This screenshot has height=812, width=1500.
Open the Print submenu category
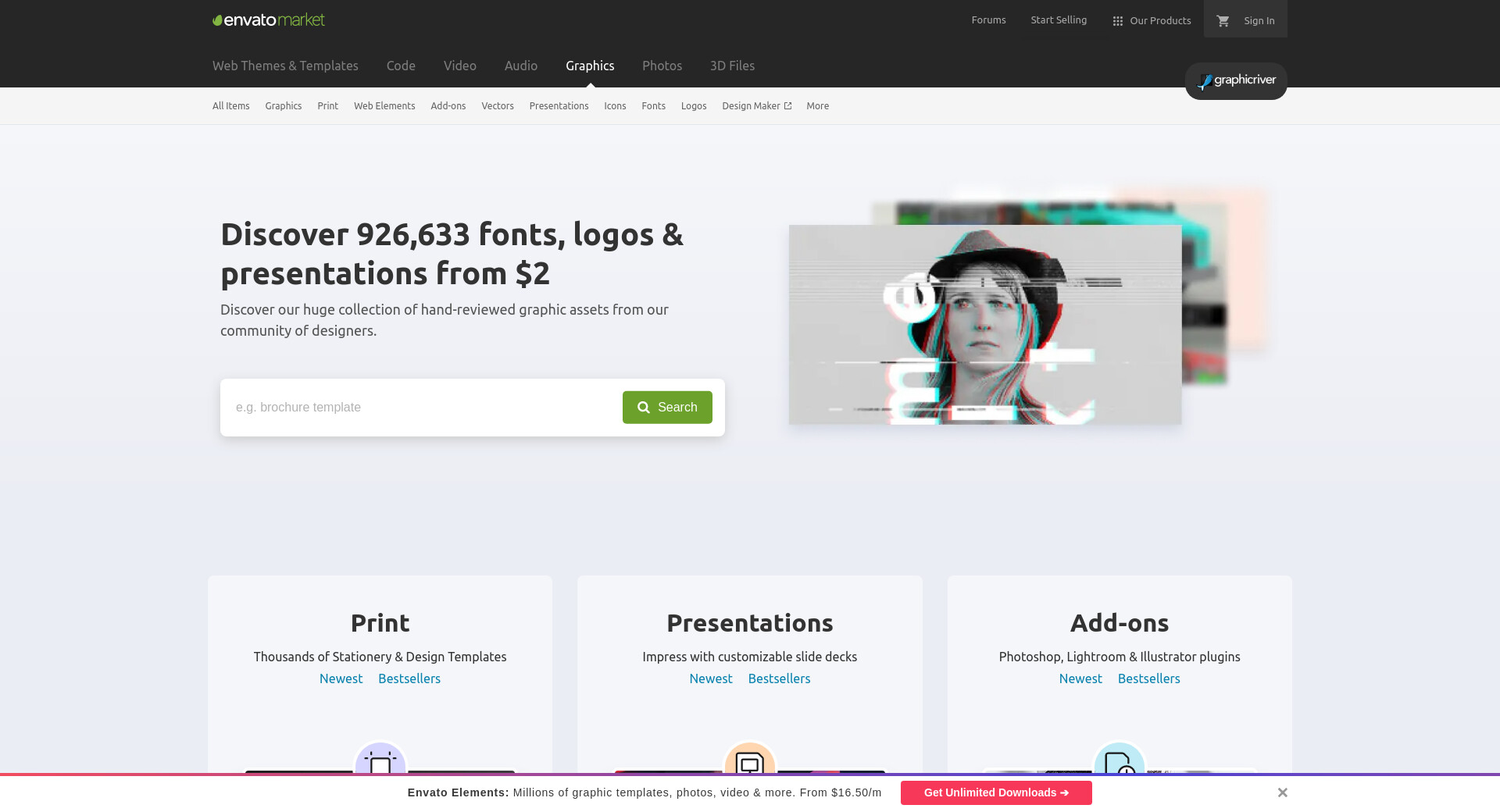click(328, 105)
